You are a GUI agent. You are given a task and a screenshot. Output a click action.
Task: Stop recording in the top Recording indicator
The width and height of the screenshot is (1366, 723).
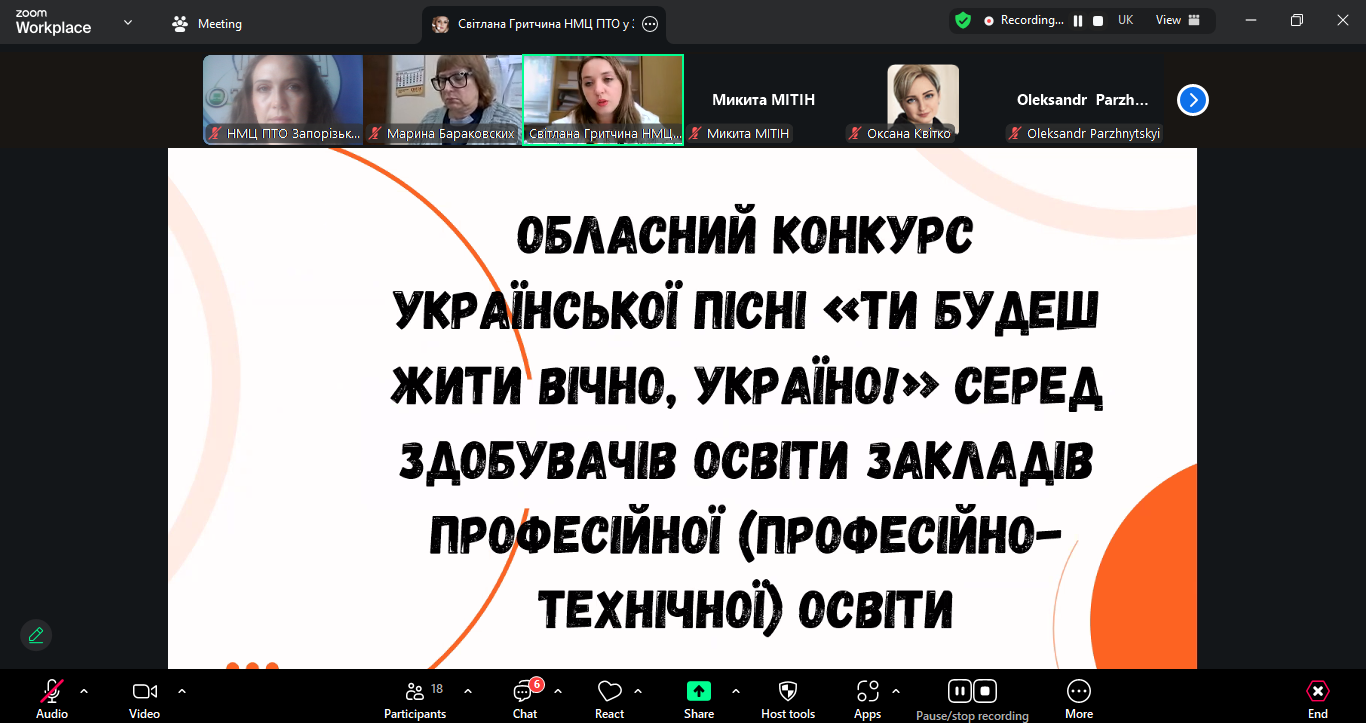(x=1098, y=21)
